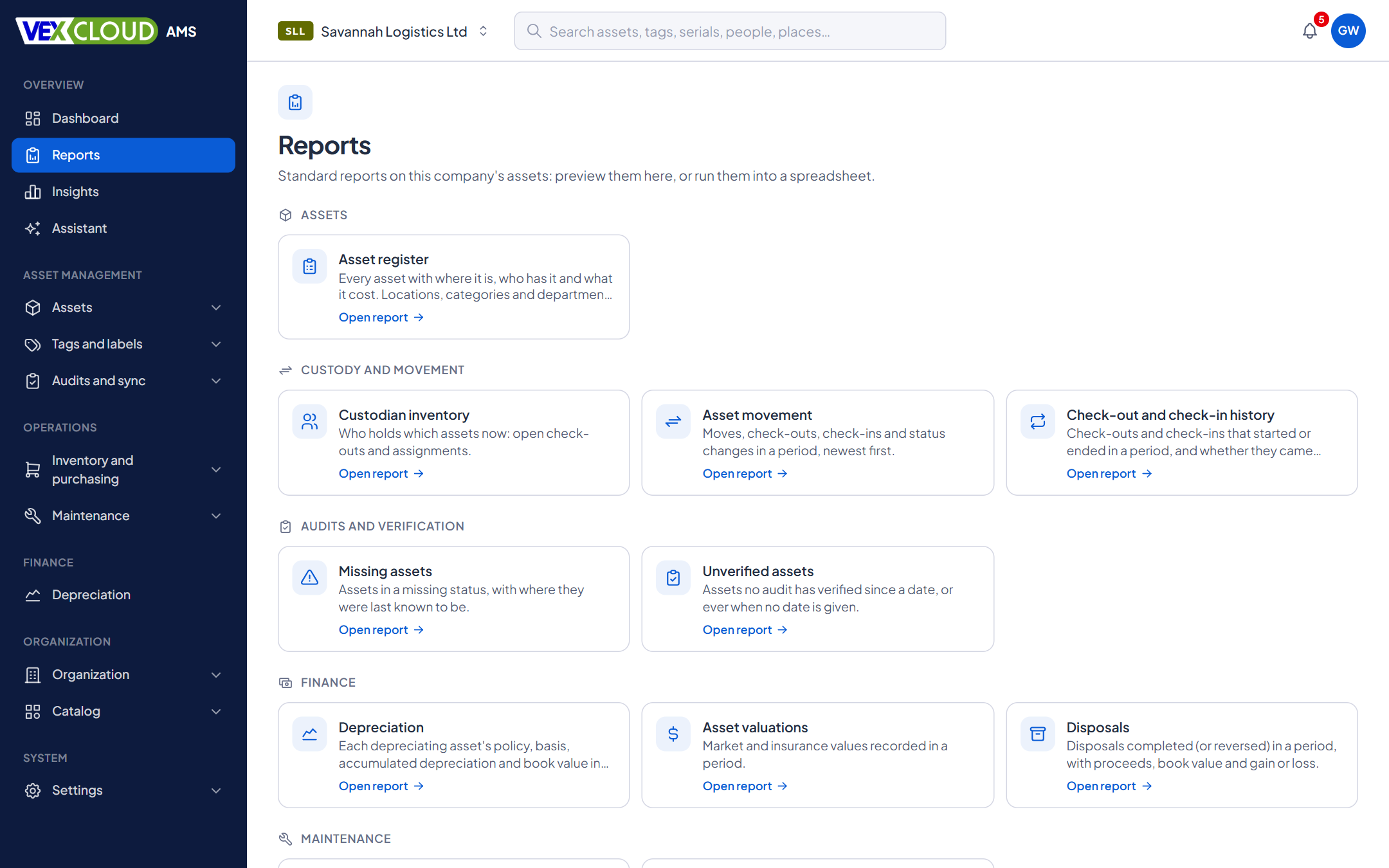Open Insights from the sidebar
The width and height of the screenshot is (1389, 868).
coord(123,192)
